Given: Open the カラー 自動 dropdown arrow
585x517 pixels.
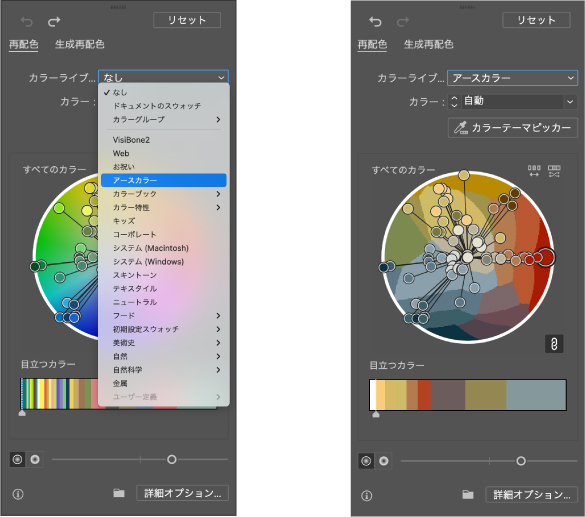Looking at the screenshot, I should [570, 101].
